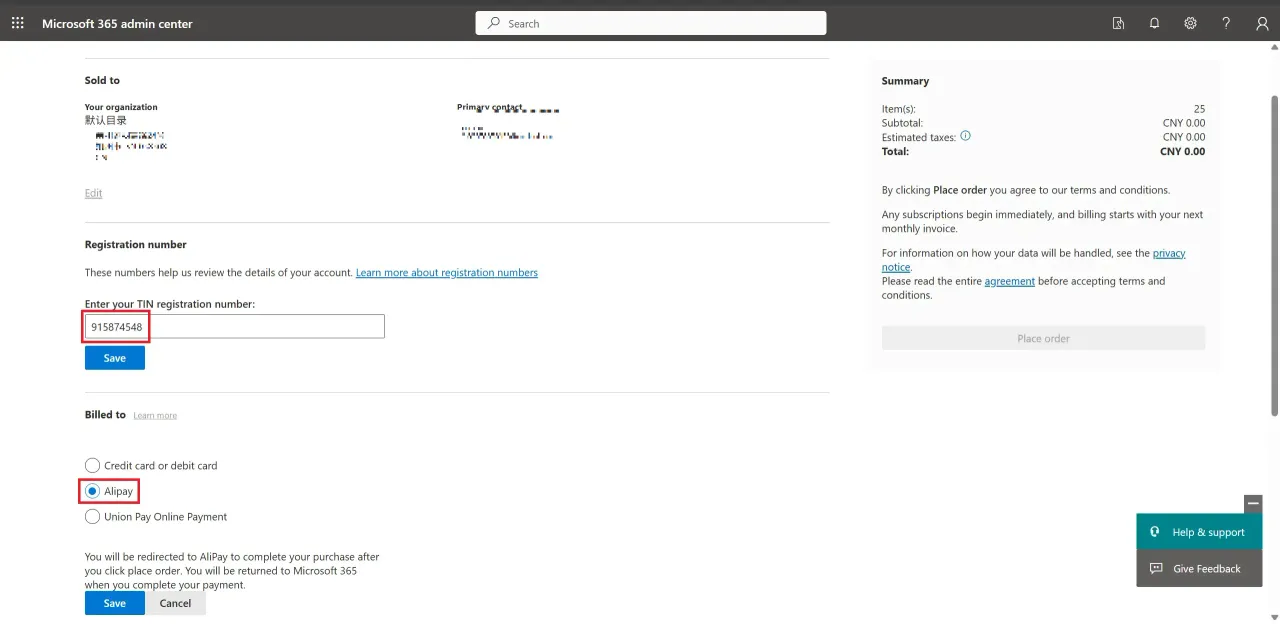Open Help & support
1280x624 pixels.
pyautogui.click(x=1199, y=532)
